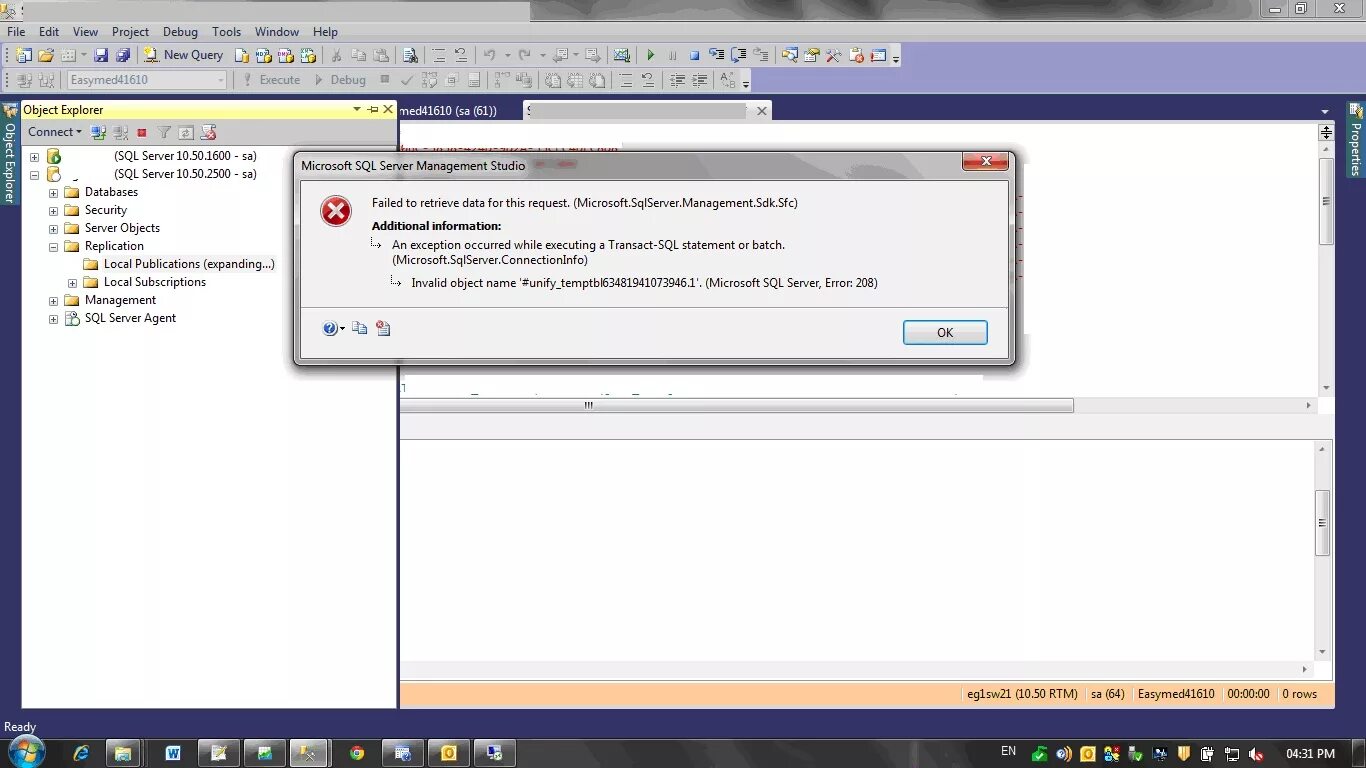The height and width of the screenshot is (768, 1366).
Task: Select Local Publications (expanding...) tree item
Action: [x=189, y=264]
